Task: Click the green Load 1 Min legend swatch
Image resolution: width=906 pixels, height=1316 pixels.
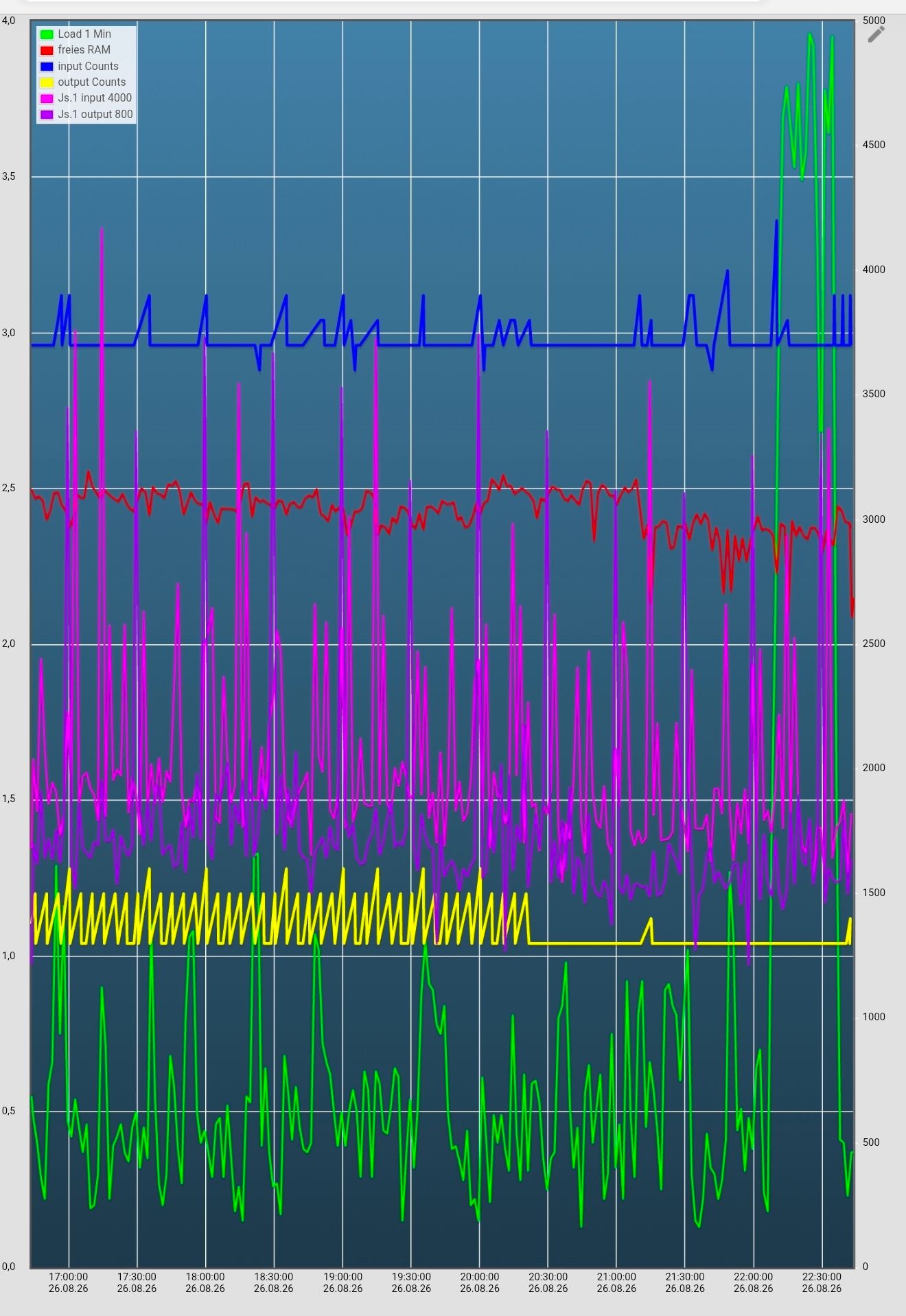Action: click(47, 34)
